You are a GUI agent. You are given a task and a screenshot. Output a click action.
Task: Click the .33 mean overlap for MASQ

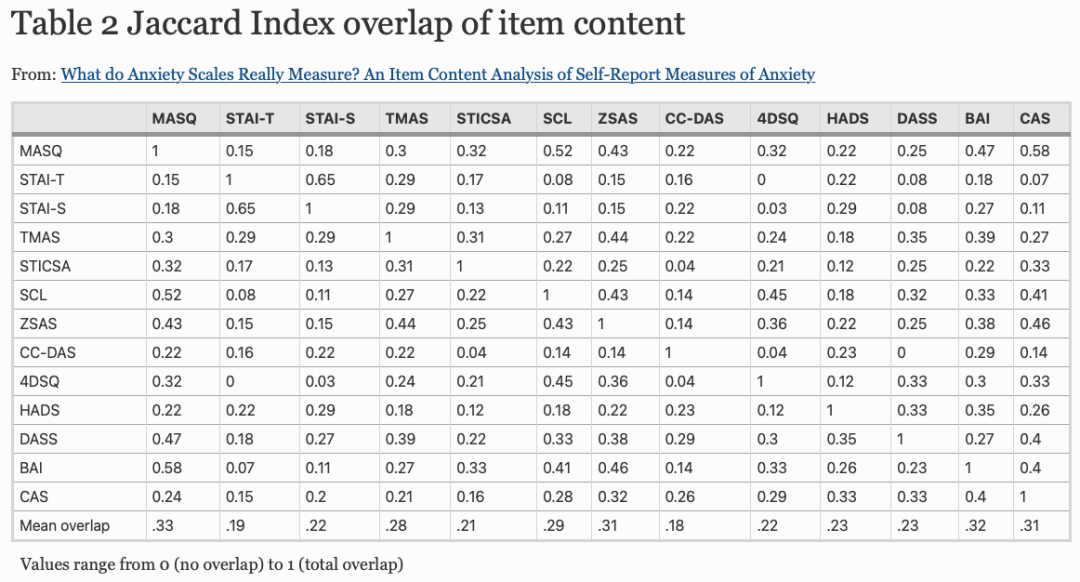click(163, 526)
